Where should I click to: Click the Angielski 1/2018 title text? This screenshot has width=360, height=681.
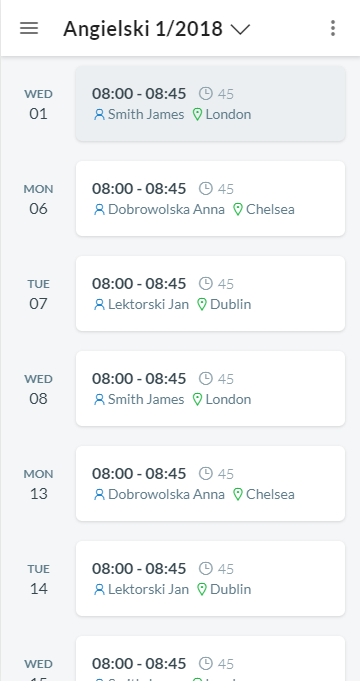143,29
